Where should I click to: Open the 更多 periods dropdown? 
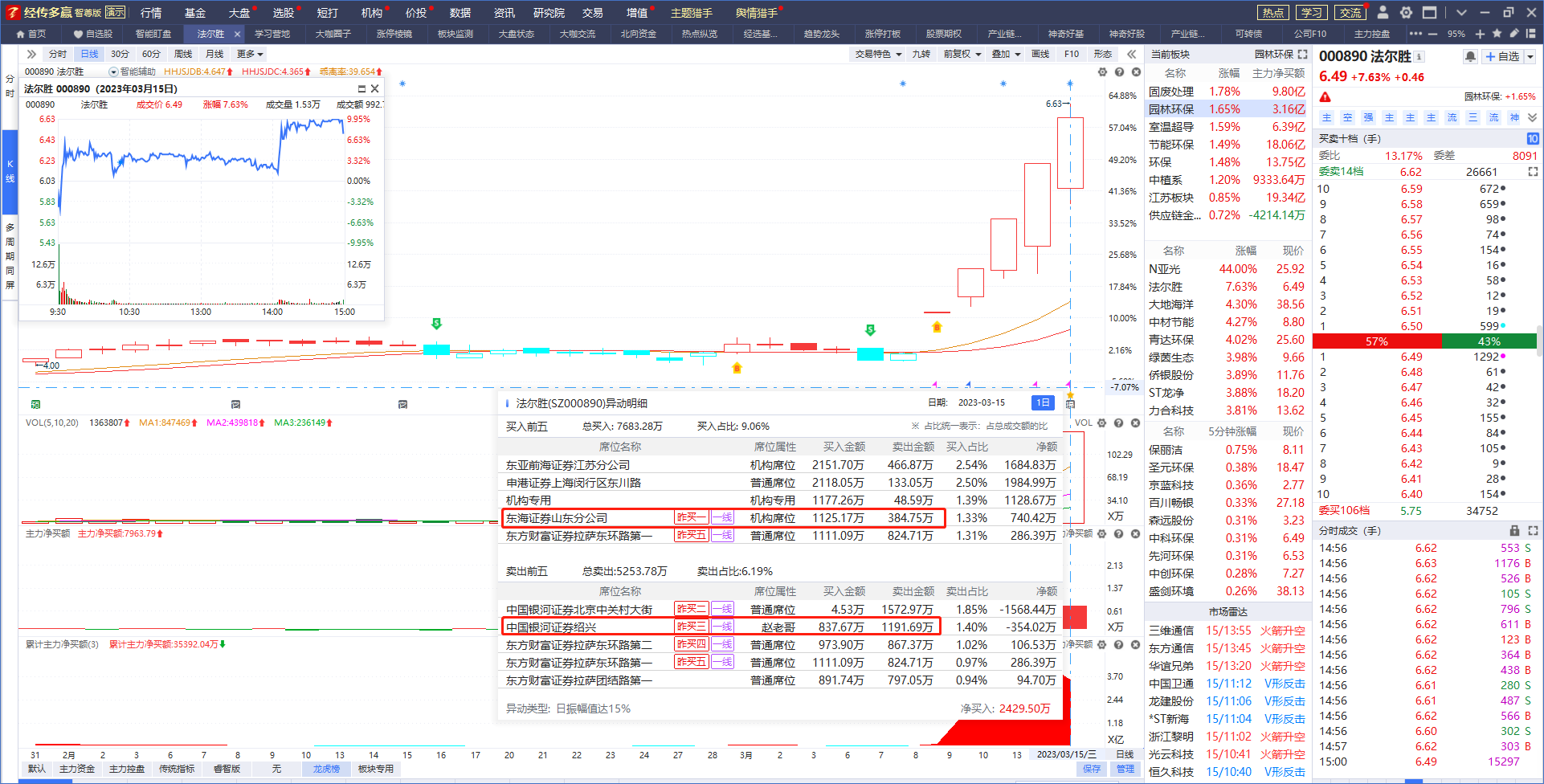[x=250, y=54]
